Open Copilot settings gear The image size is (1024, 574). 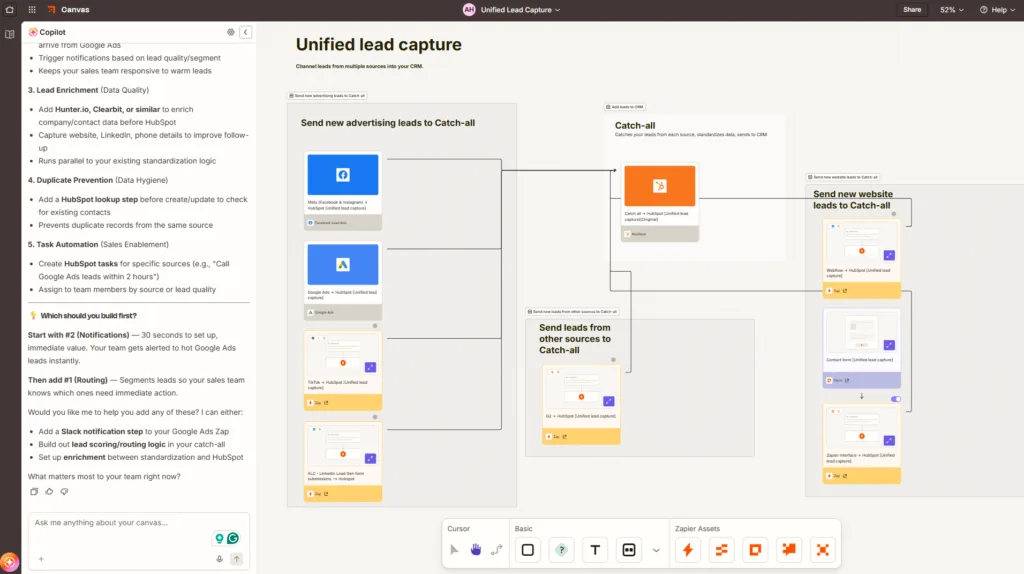click(231, 32)
